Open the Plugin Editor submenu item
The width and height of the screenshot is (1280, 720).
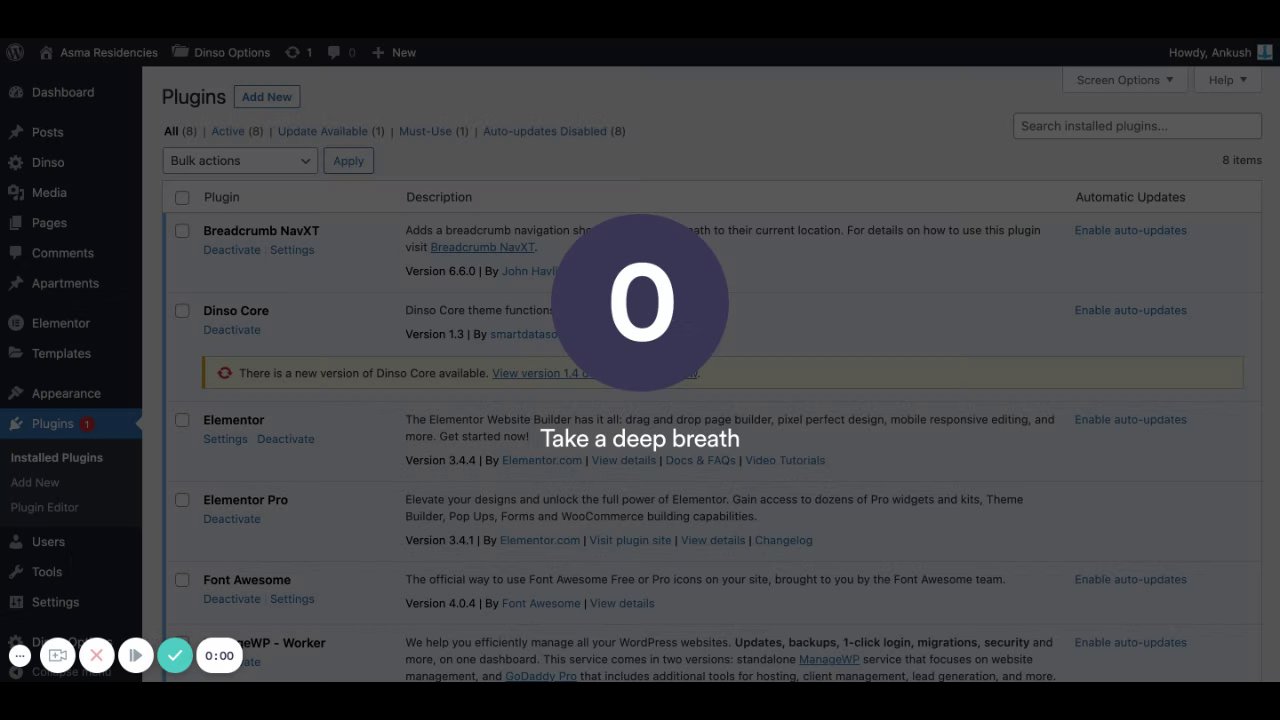(45, 507)
